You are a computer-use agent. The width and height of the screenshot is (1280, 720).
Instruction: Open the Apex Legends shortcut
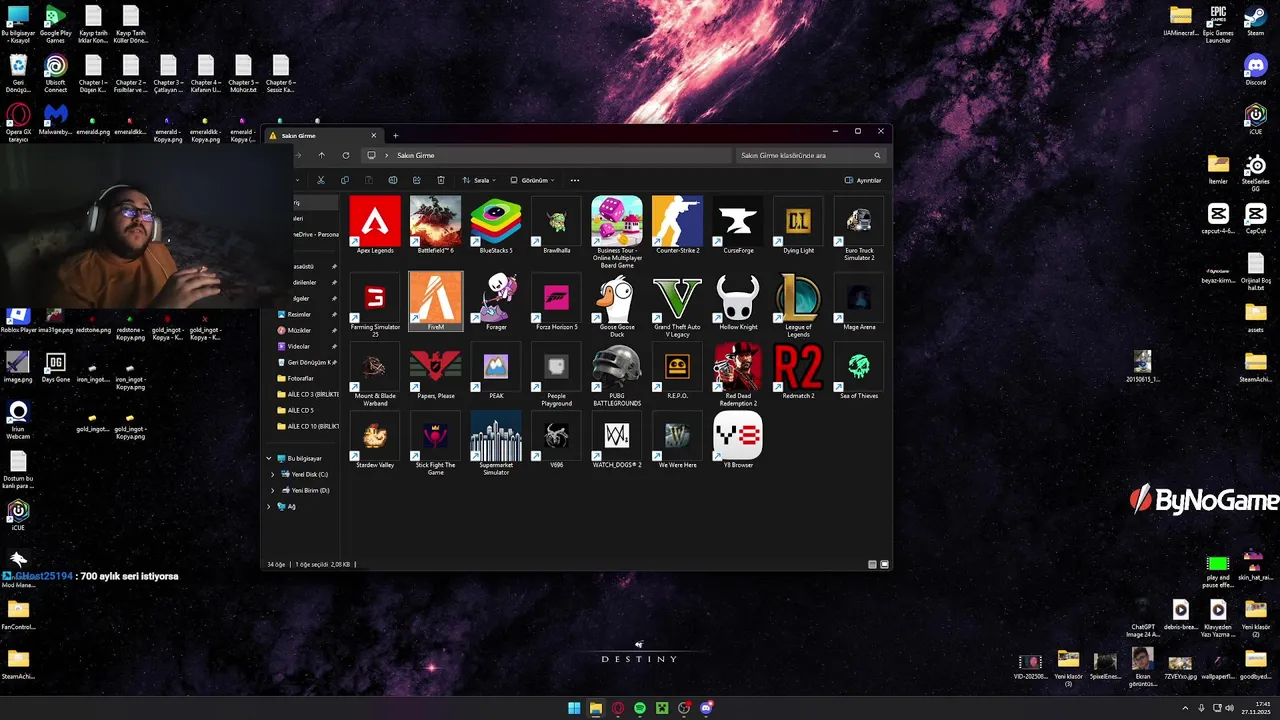click(x=375, y=226)
